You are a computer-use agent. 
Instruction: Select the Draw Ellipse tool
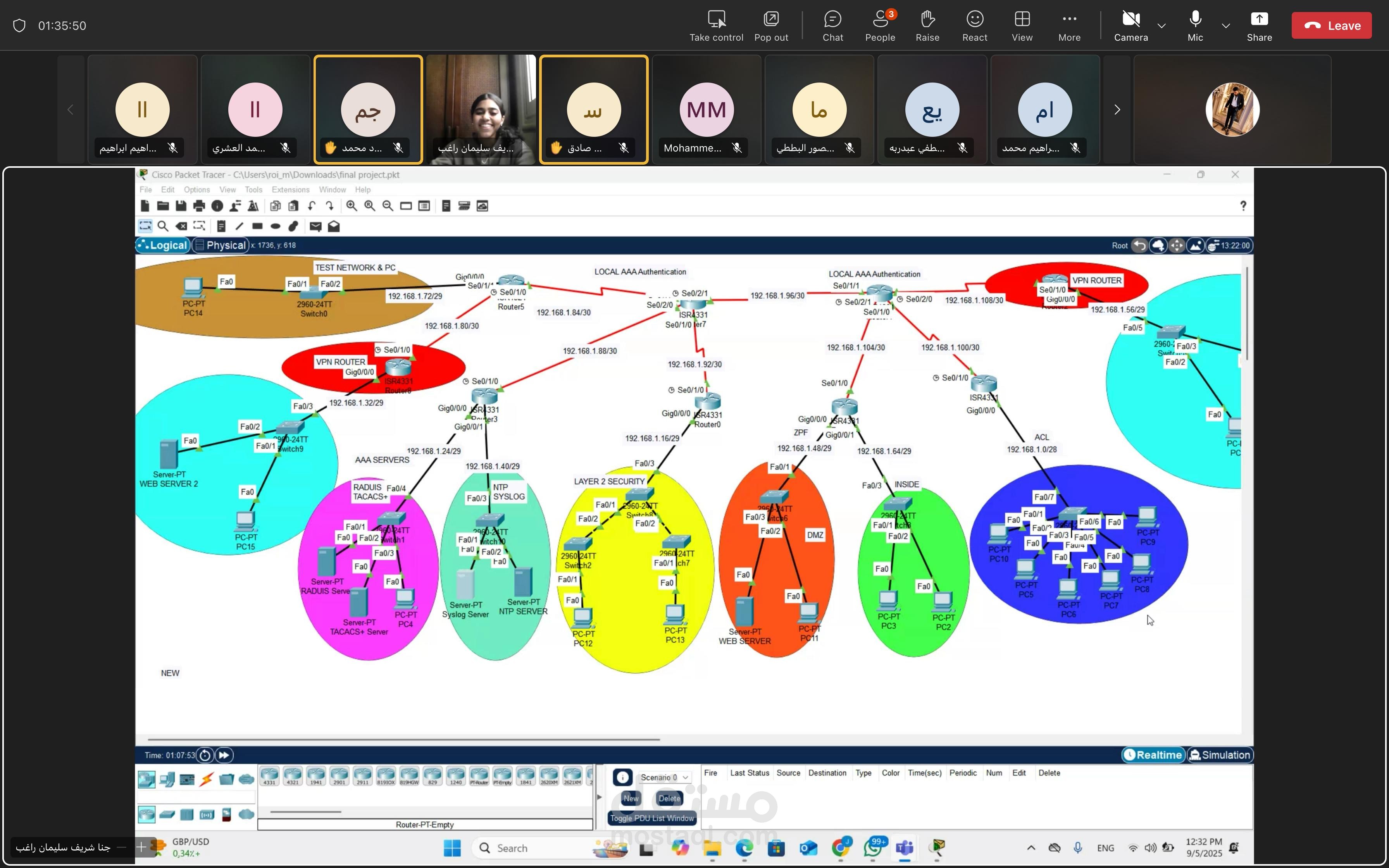276,226
